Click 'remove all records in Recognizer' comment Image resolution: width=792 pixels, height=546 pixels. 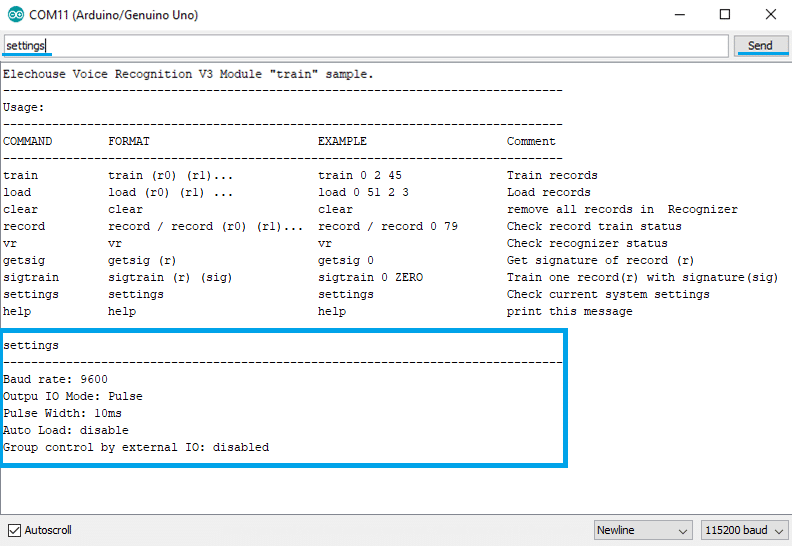[622, 209]
